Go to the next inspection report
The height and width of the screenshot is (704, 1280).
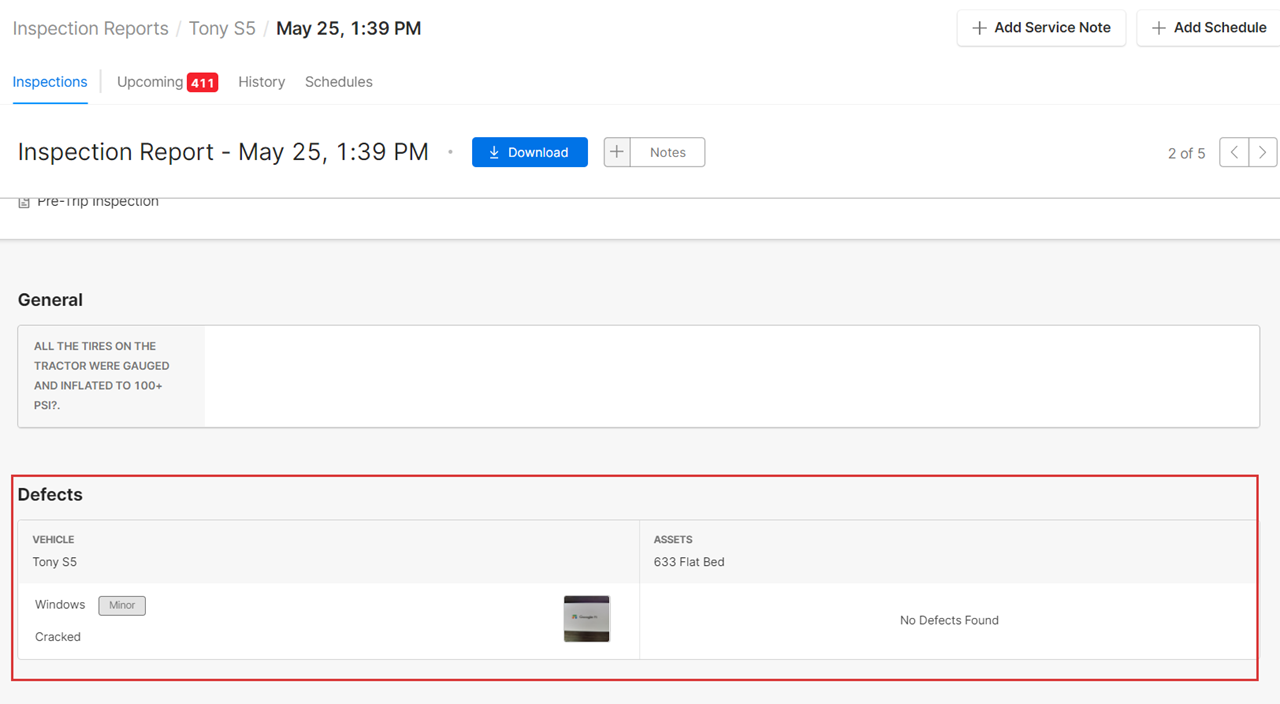click(x=1263, y=152)
